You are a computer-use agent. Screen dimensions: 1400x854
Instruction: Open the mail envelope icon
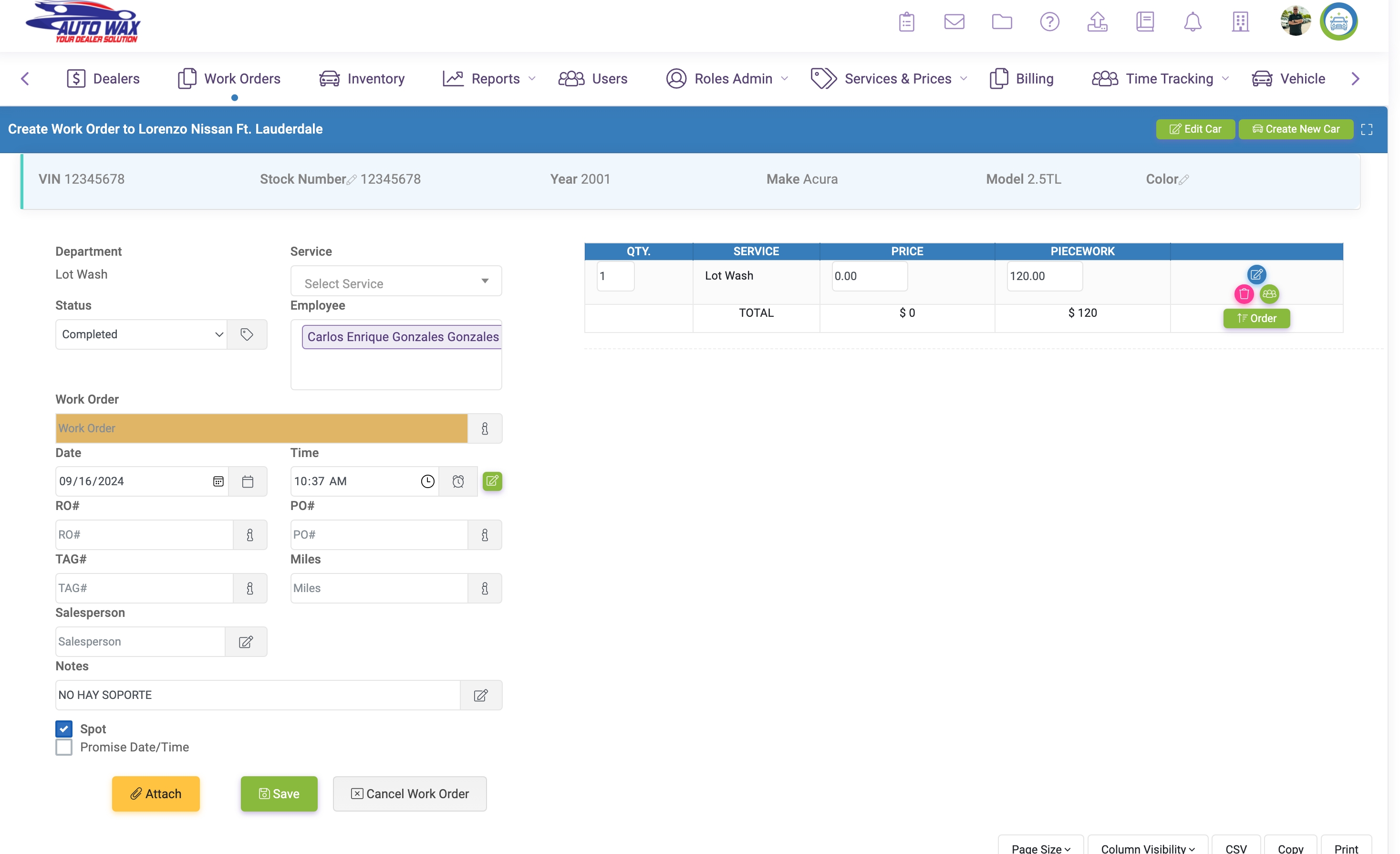pos(954,22)
